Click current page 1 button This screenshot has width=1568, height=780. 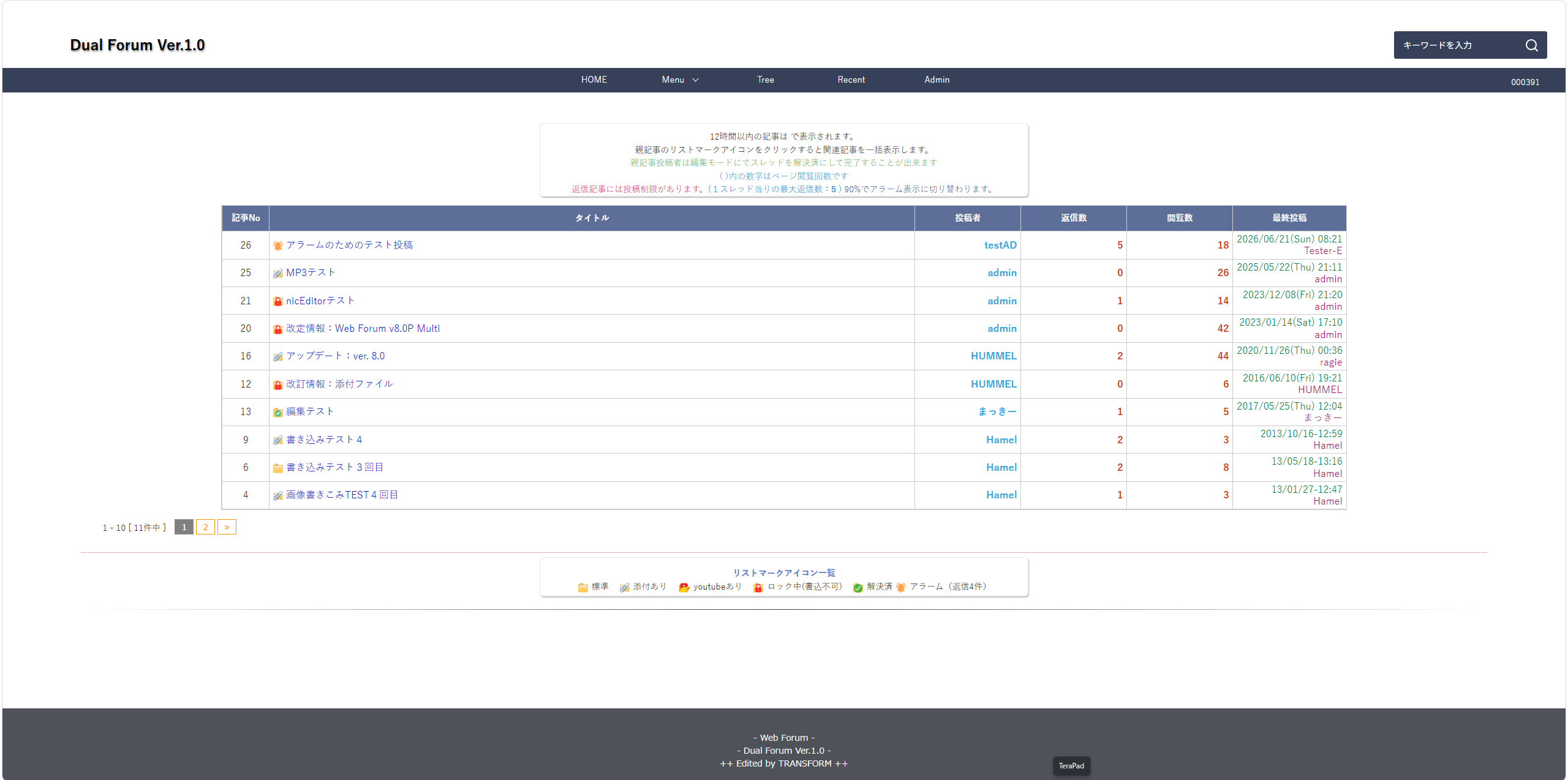click(184, 527)
